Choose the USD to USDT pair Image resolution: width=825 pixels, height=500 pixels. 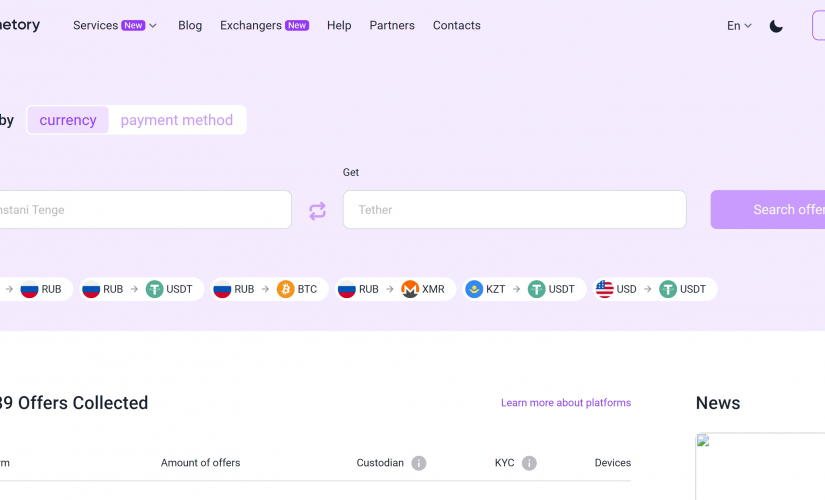pos(655,289)
